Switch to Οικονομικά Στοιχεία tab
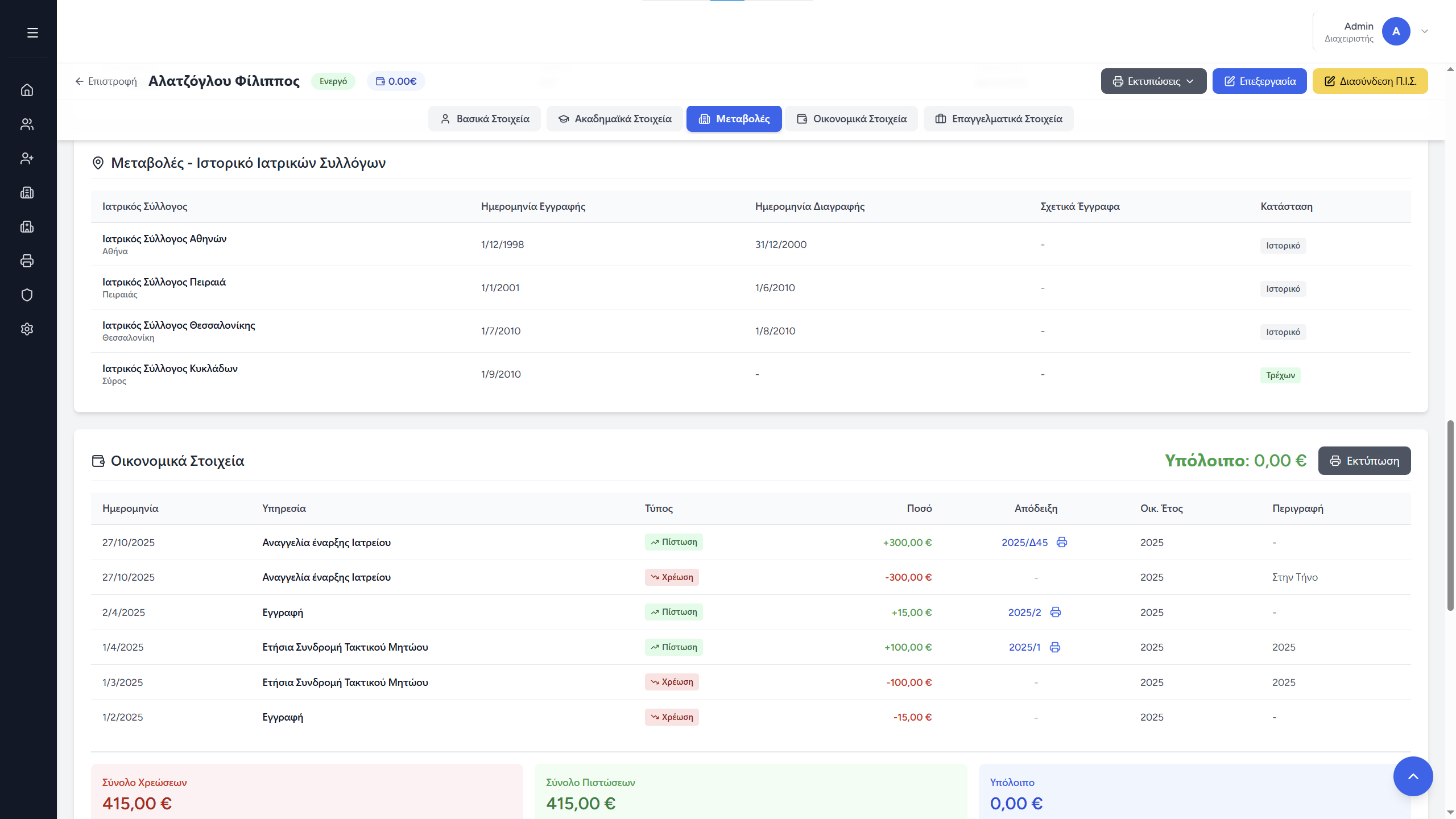Viewport: 1456px width, 819px height. pyautogui.click(x=851, y=119)
